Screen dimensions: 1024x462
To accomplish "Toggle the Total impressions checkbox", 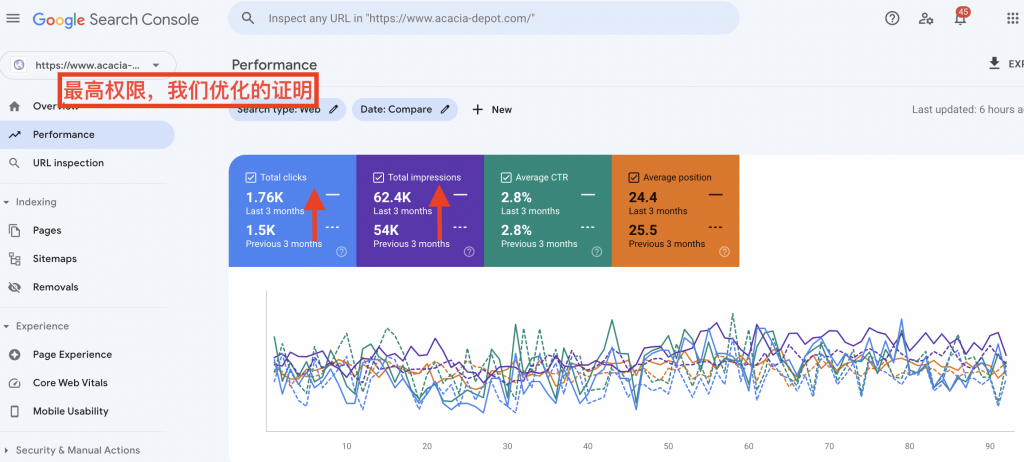I will (x=378, y=177).
